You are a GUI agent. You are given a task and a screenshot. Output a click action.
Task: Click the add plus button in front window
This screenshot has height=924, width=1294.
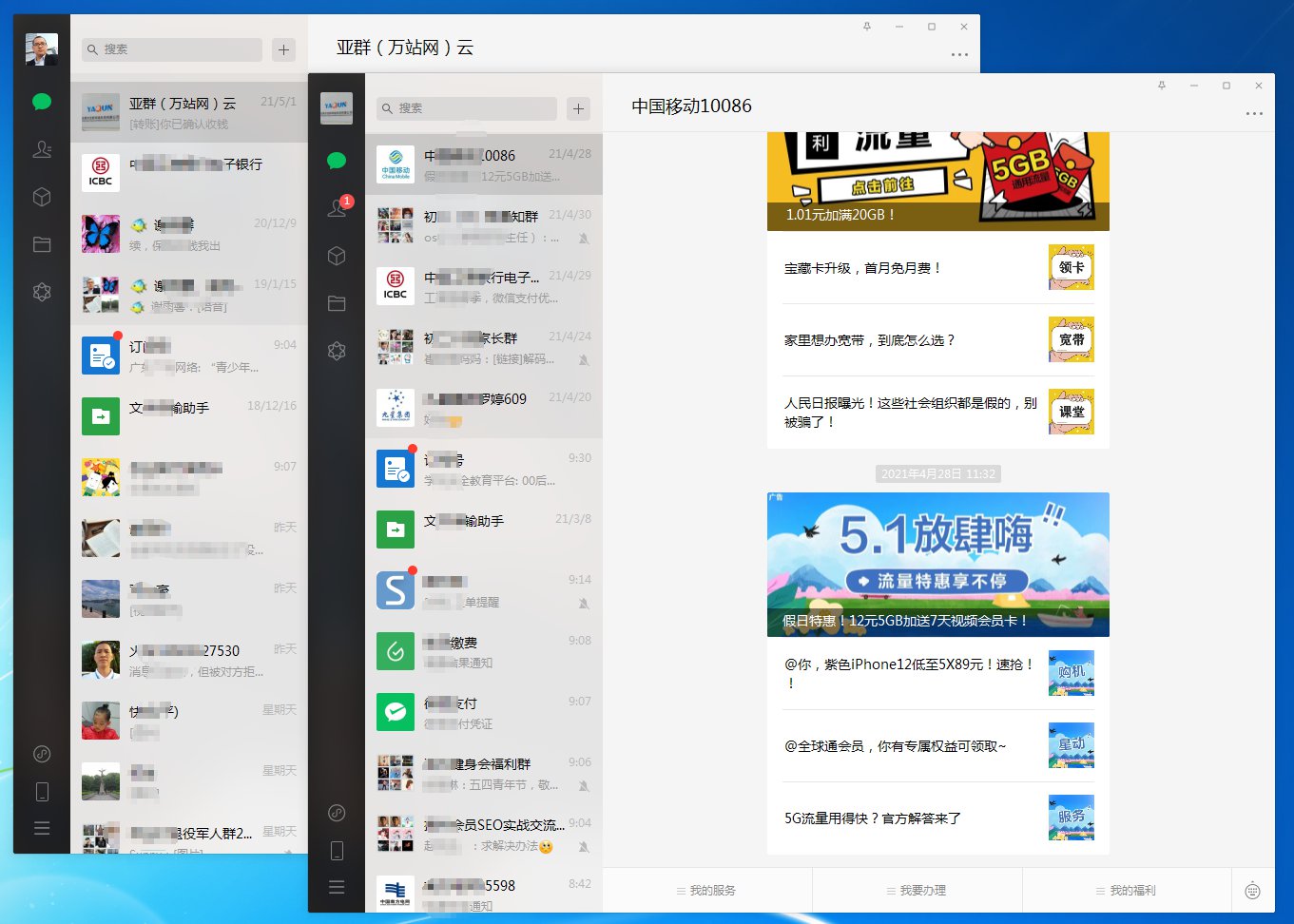(x=578, y=108)
